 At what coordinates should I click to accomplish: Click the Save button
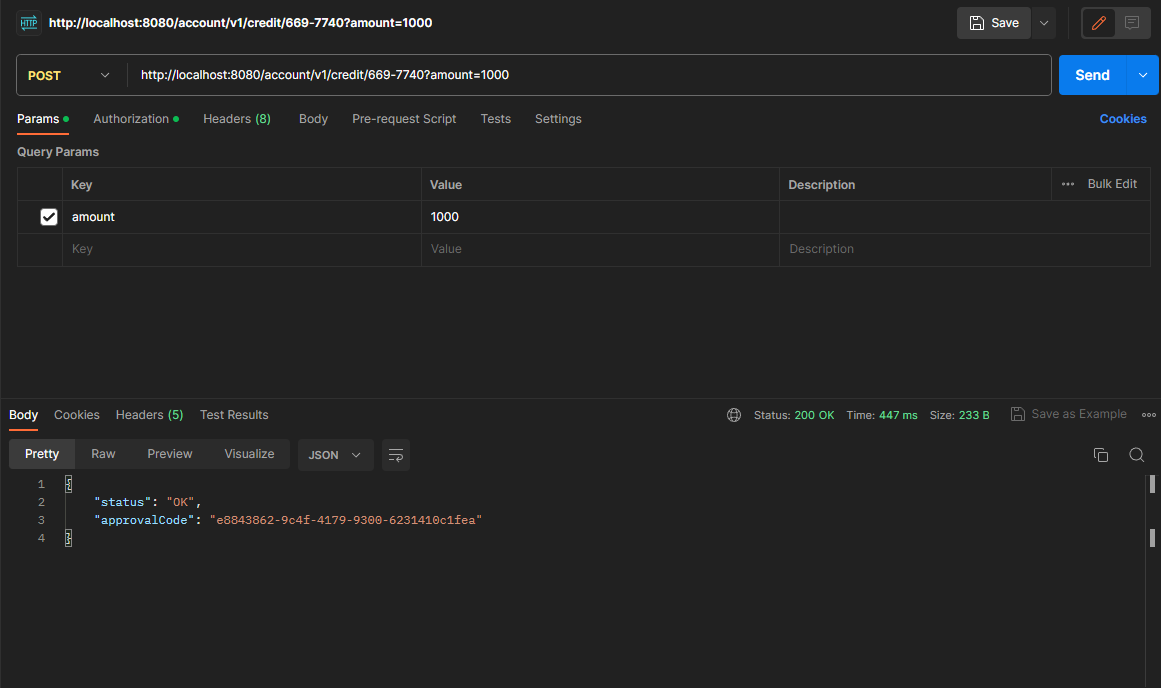pyautogui.click(x=994, y=23)
